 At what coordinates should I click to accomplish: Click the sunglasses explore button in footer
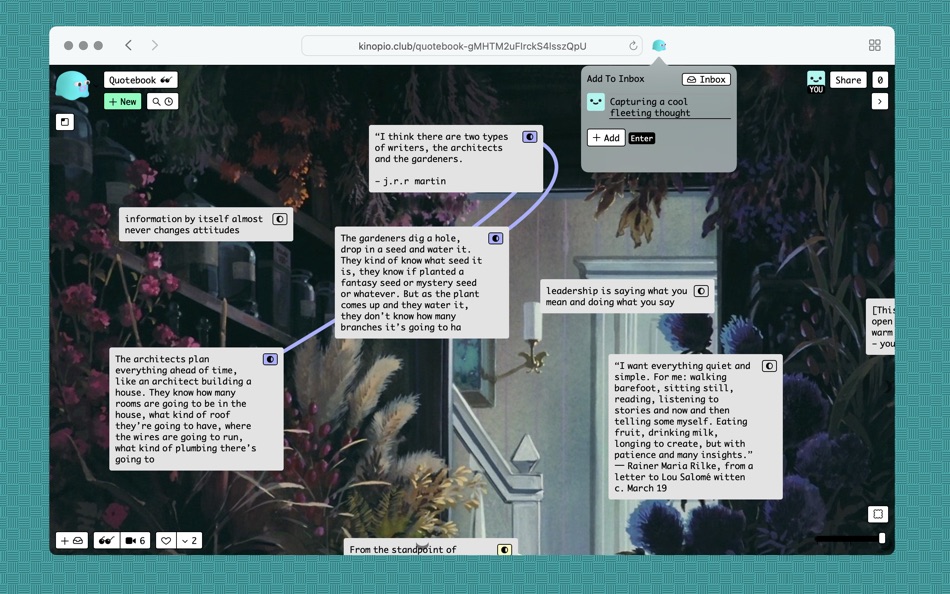click(107, 540)
